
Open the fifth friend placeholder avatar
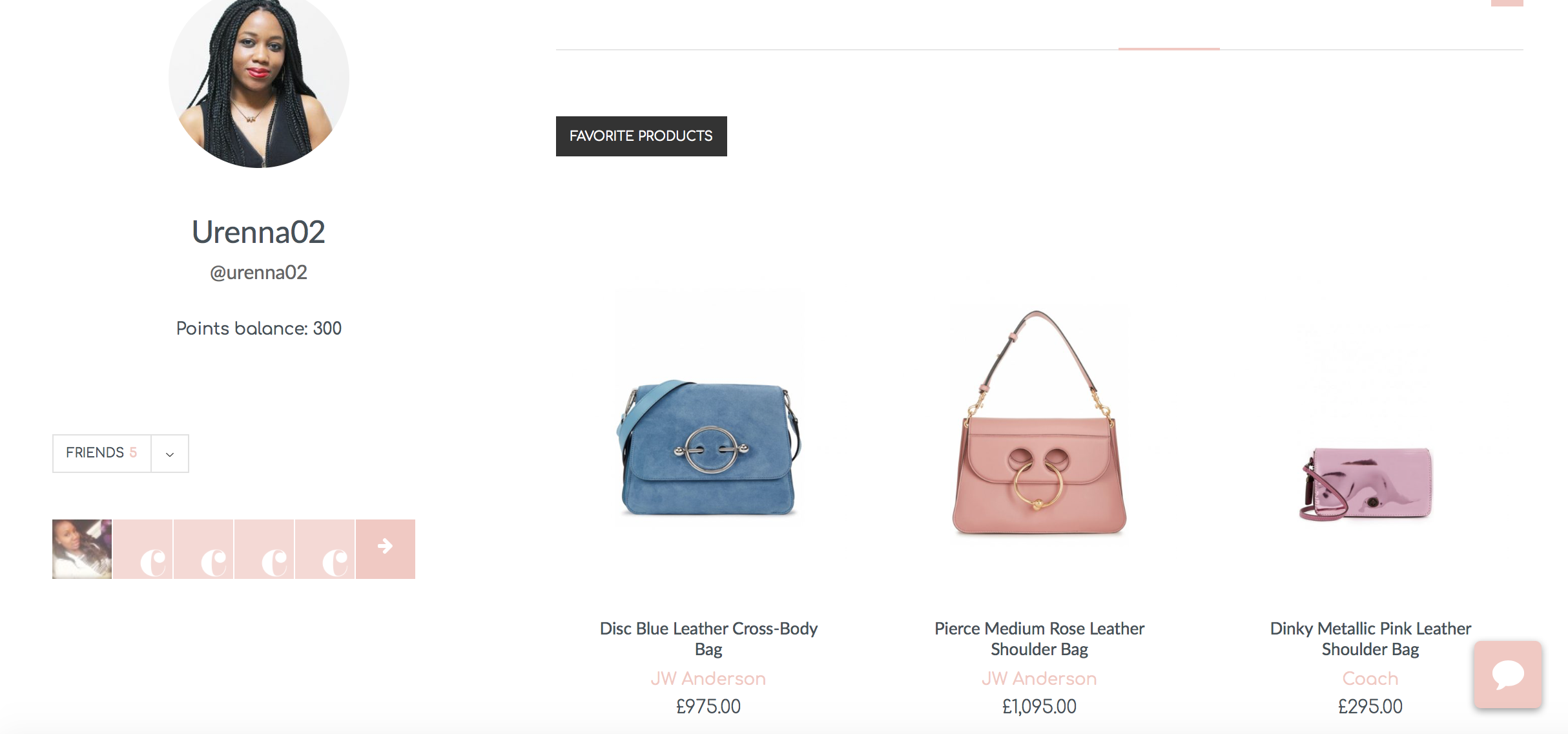[325, 549]
